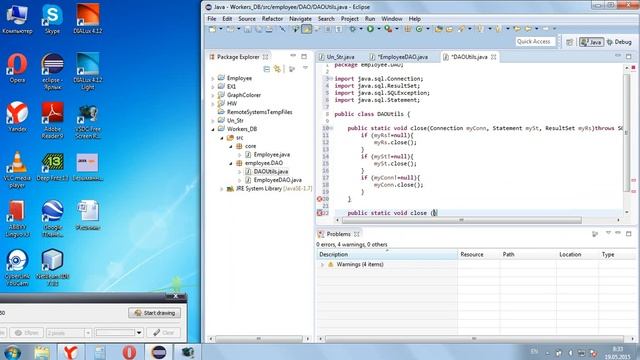The height and width of the screenshot is (360, 640).
Task: Open the Source menu
Action: coord(247,19)
